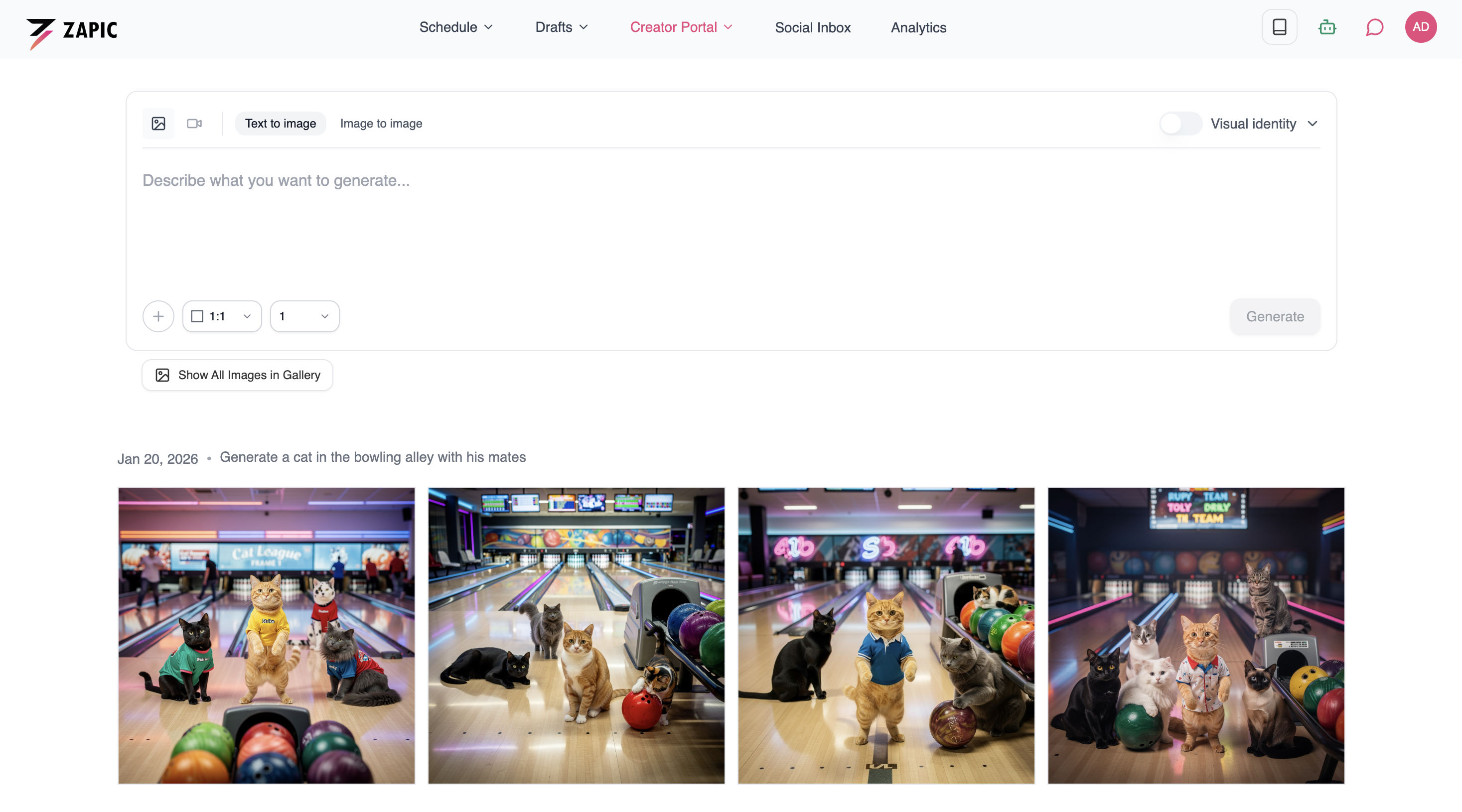Expand the Visual identity dropdown chevron
The width and height of the screenshot is (1462, 812).
point(1314,123)
